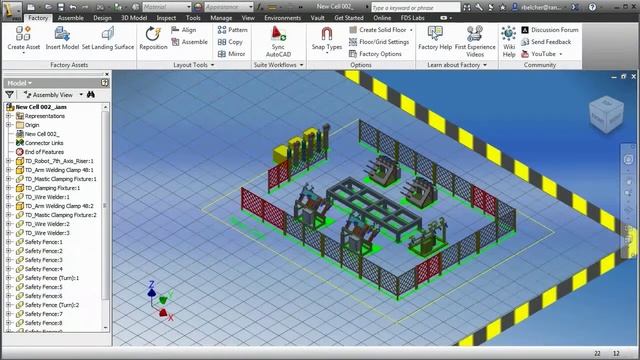640x360 pixels.
Task: Open Snap Types magnet tool
Action: point(327,39)
